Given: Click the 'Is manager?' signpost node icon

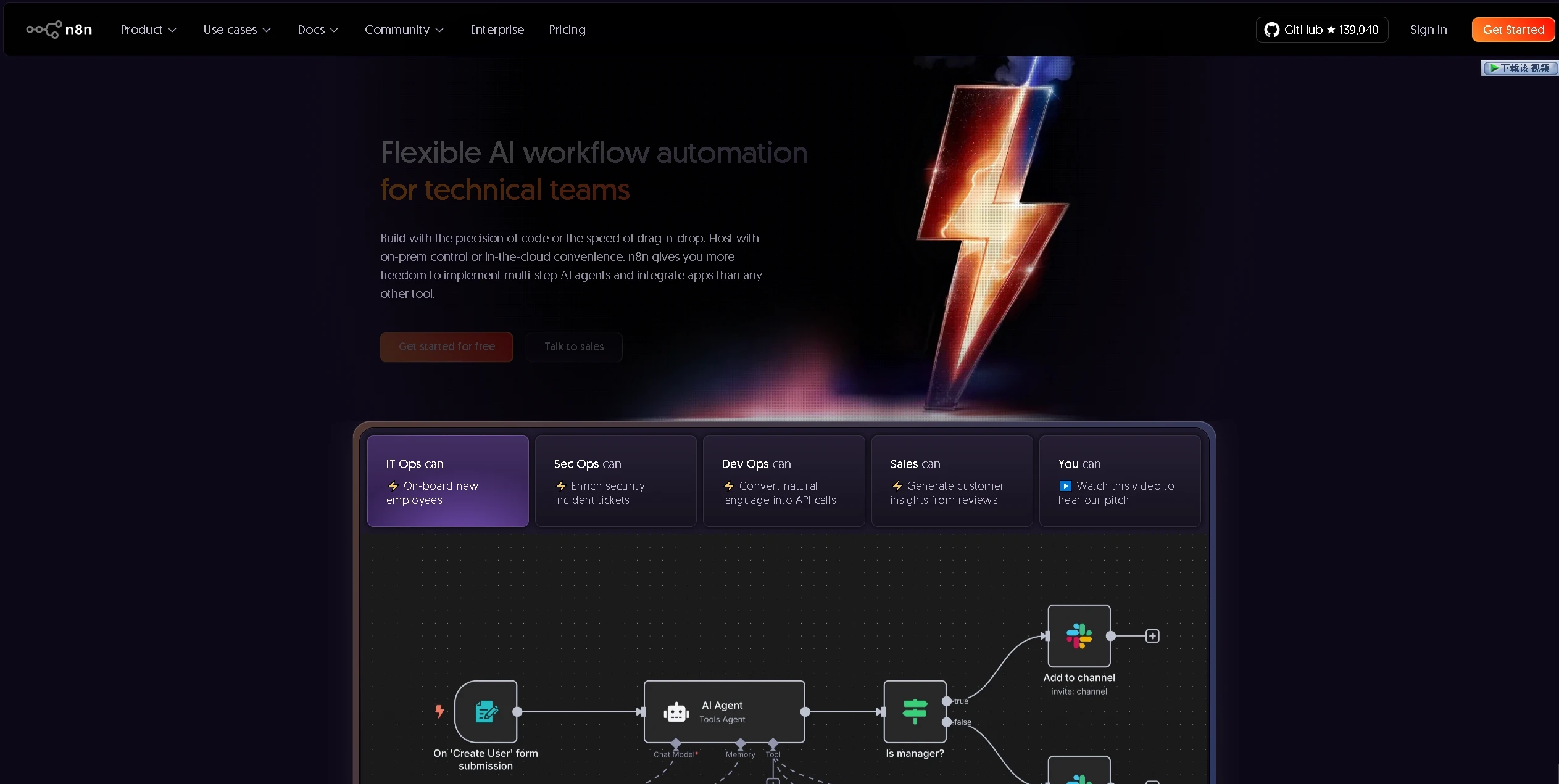Looking at the screenshot, I should [915, 712].
